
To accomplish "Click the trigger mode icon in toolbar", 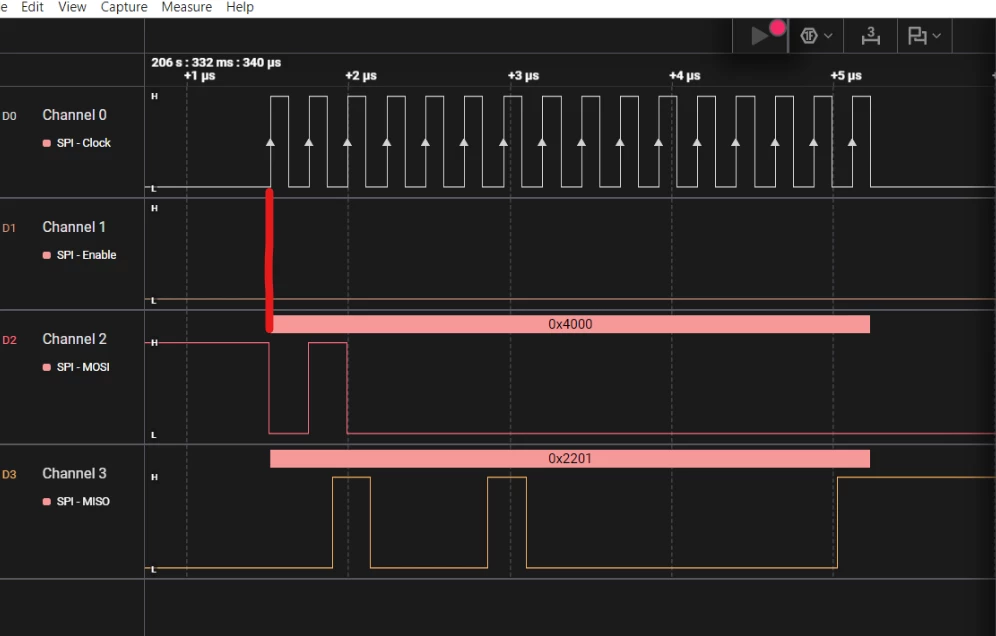I will pyautogui.click(x=809, y=36).
